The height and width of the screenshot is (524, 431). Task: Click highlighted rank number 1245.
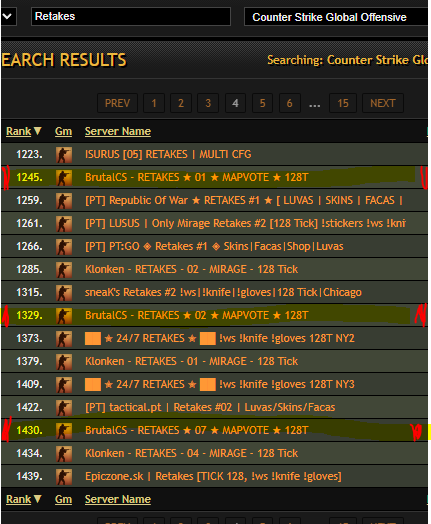pyautogui.click(x=29, y=177)
